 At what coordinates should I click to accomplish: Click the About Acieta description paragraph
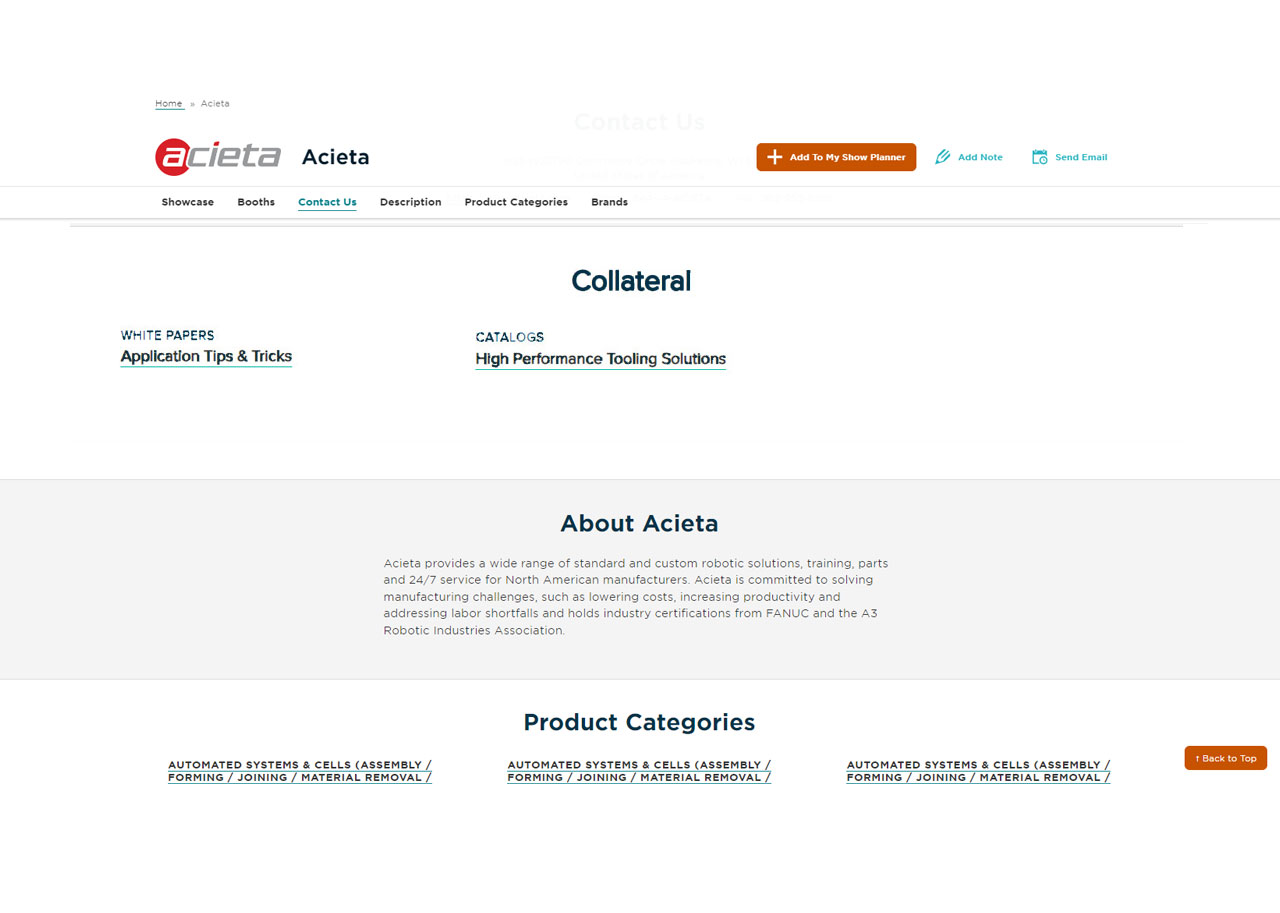tap(636, 597)
